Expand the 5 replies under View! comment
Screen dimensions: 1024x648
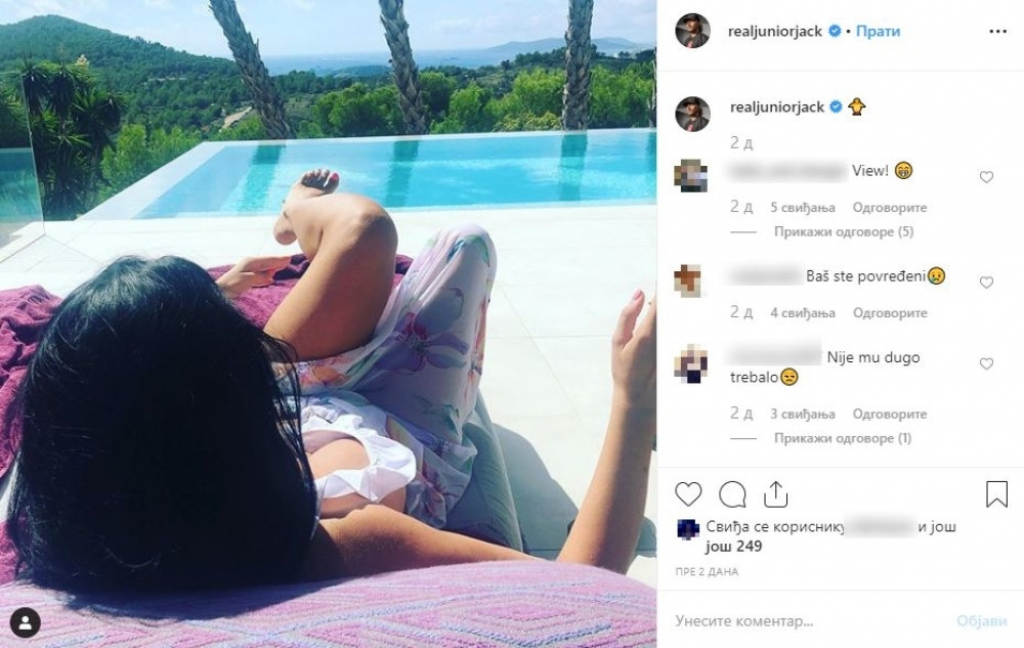(x=844, y=232)
